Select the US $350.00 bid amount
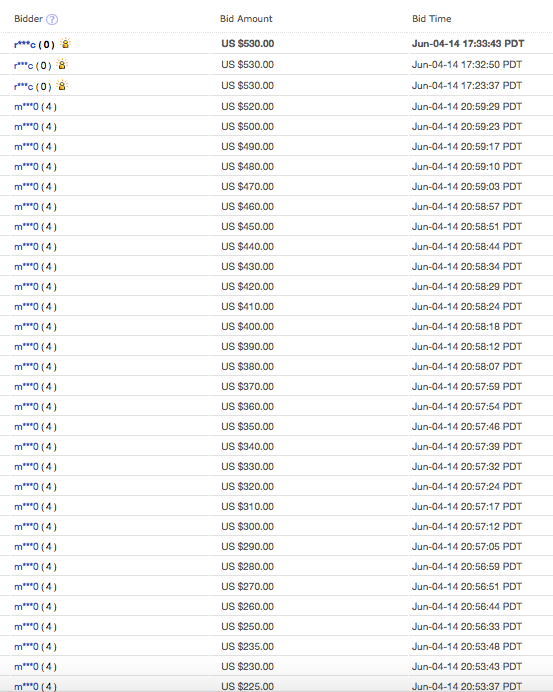The image size is (553, 692). (248, 427)
